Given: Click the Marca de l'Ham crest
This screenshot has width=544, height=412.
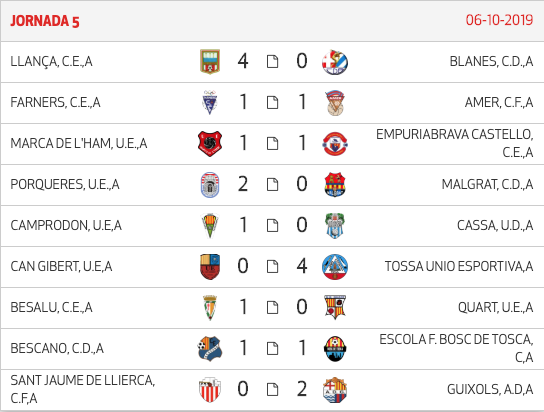Looking at the screenshot, I should pos(210,144).
